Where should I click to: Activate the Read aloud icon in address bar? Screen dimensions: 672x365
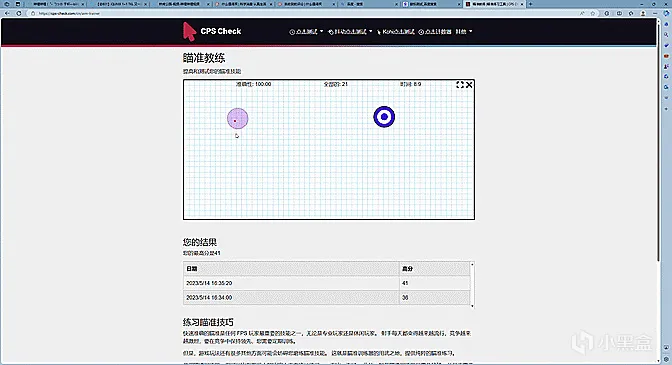(x=582, y=13)
